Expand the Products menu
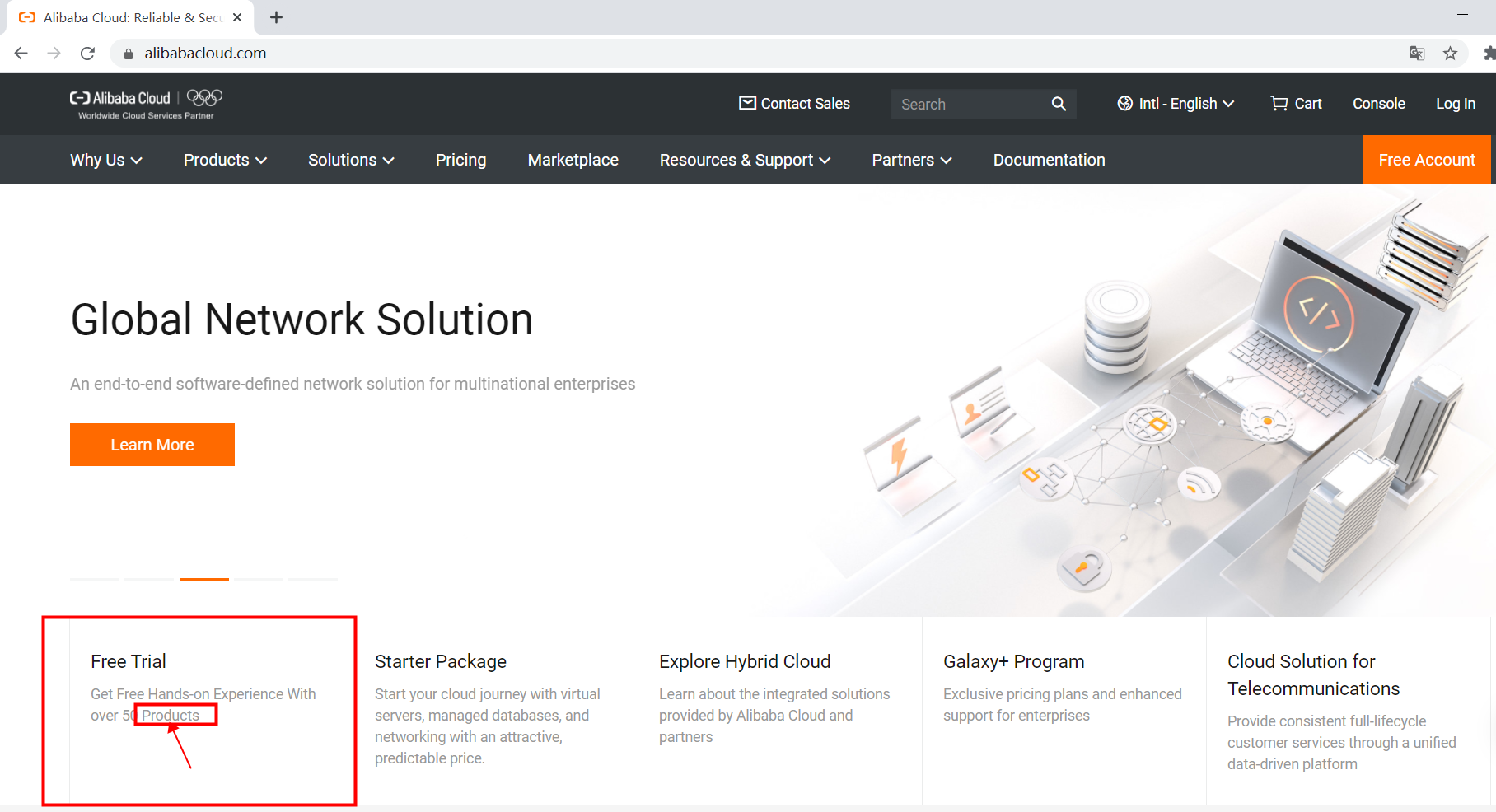1496x812 pixels. (225, 160)
